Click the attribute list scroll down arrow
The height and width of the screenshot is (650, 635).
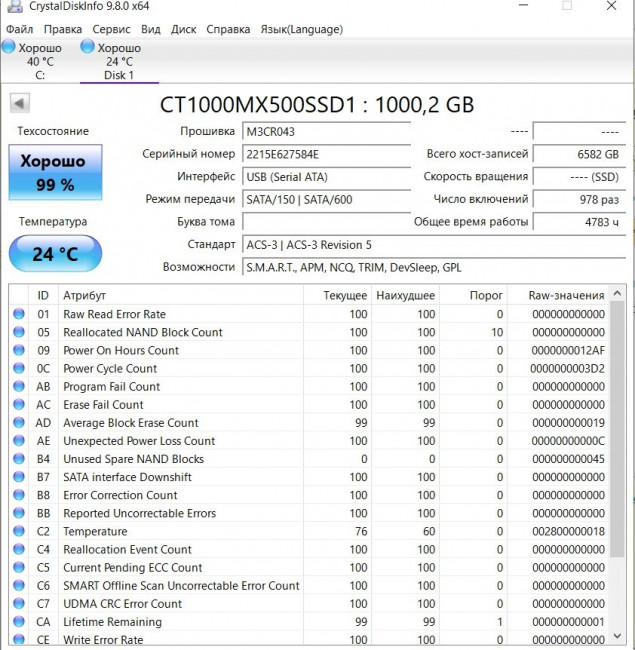617,635
